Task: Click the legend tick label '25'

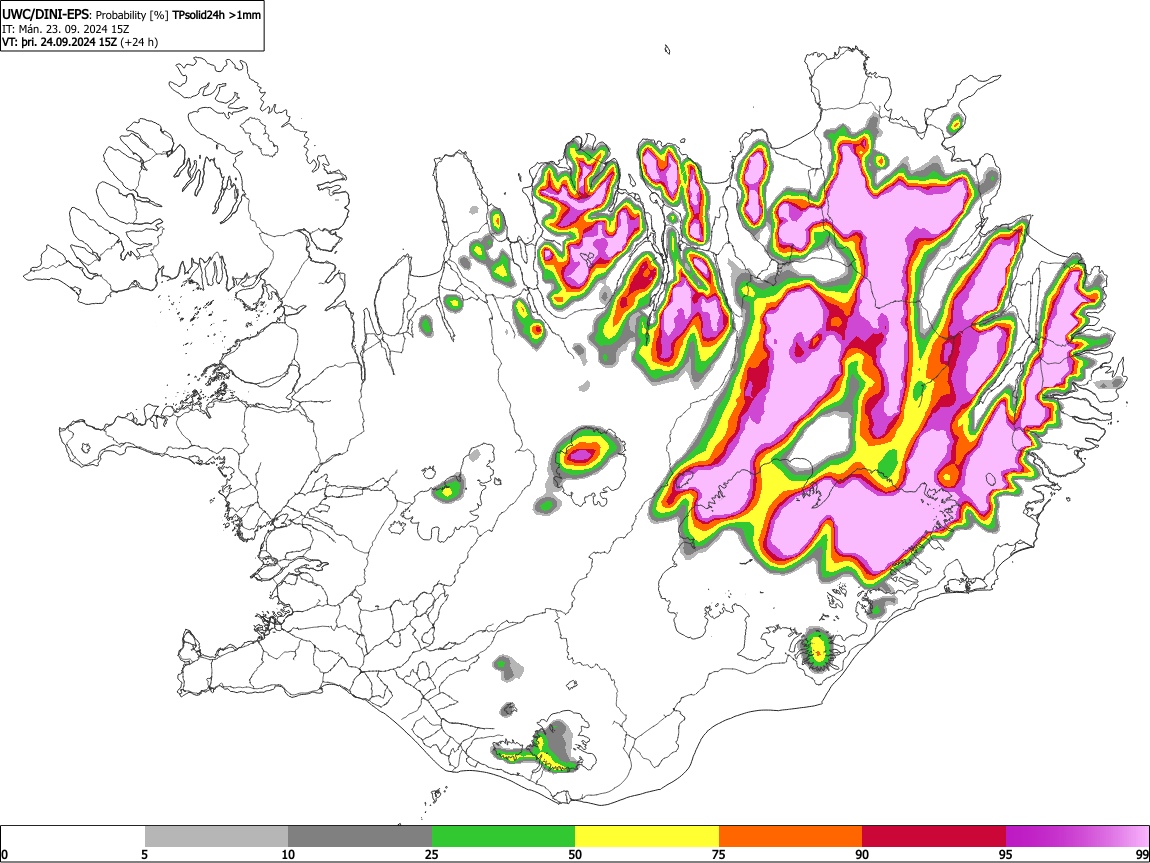Action: click(x=432, y=854)
